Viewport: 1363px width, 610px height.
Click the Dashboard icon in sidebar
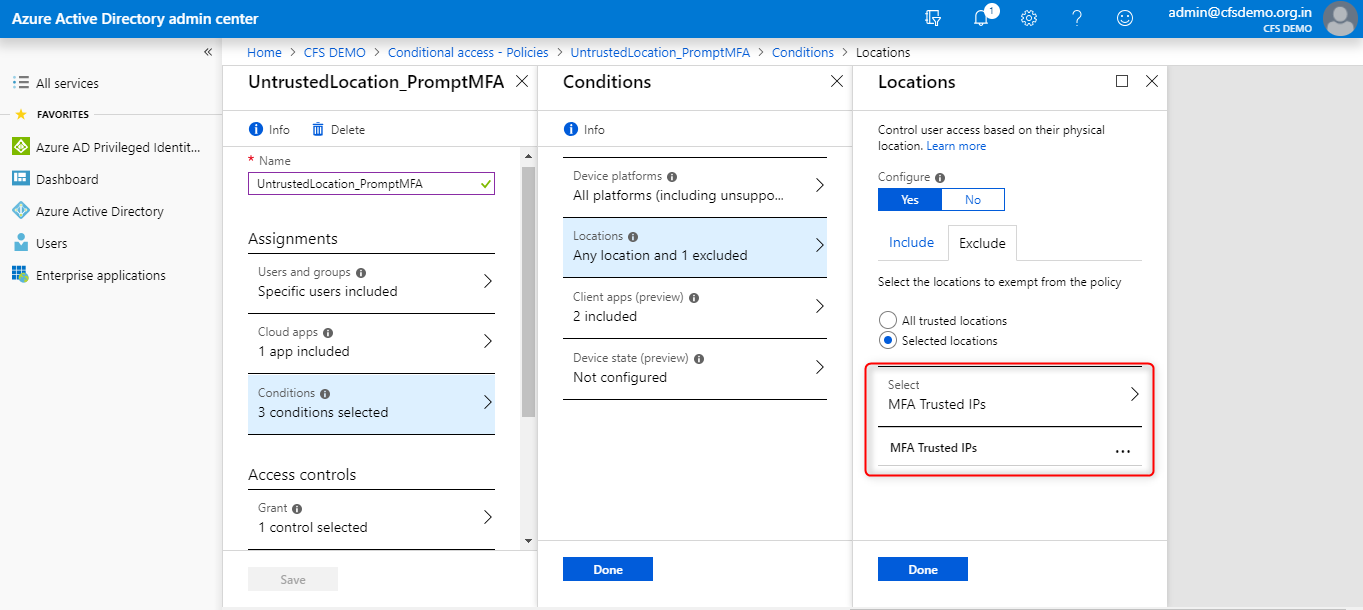(x=20, y=179)
